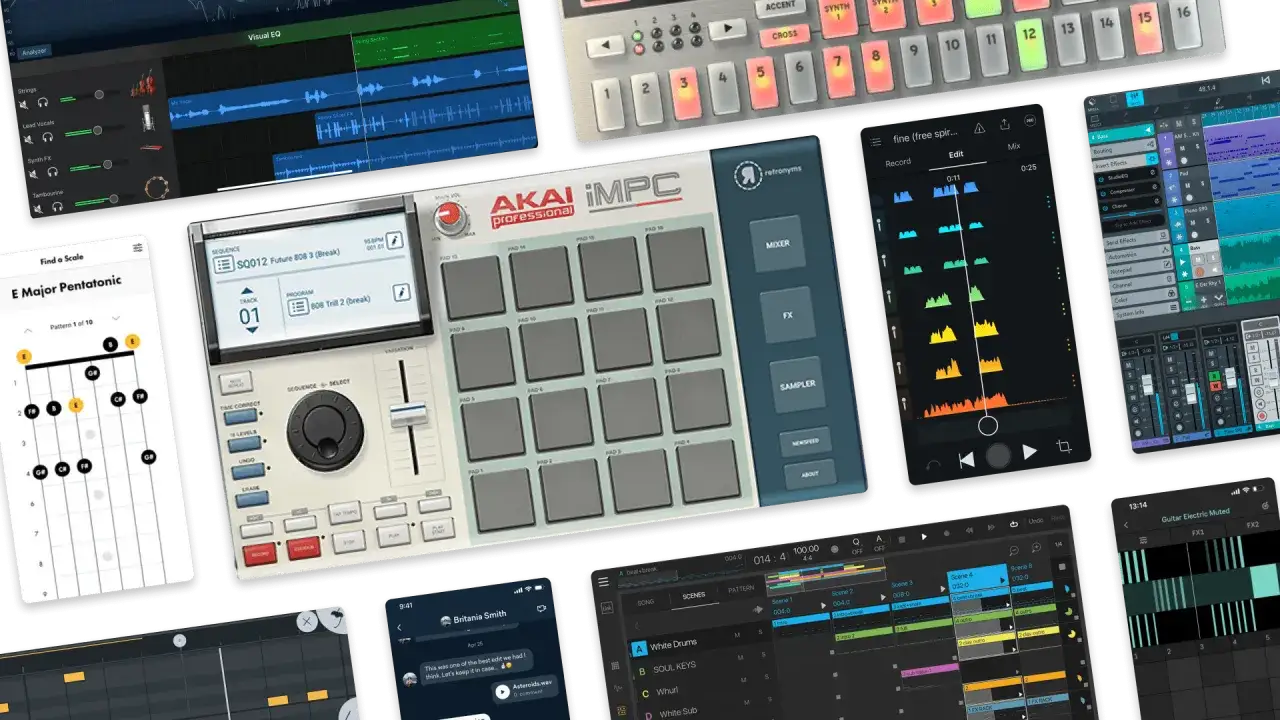This screenshot has width=1280, height=720.
Task: Tap the pencil edit icon beside 808 Trill 2 program
Action: 402,291
